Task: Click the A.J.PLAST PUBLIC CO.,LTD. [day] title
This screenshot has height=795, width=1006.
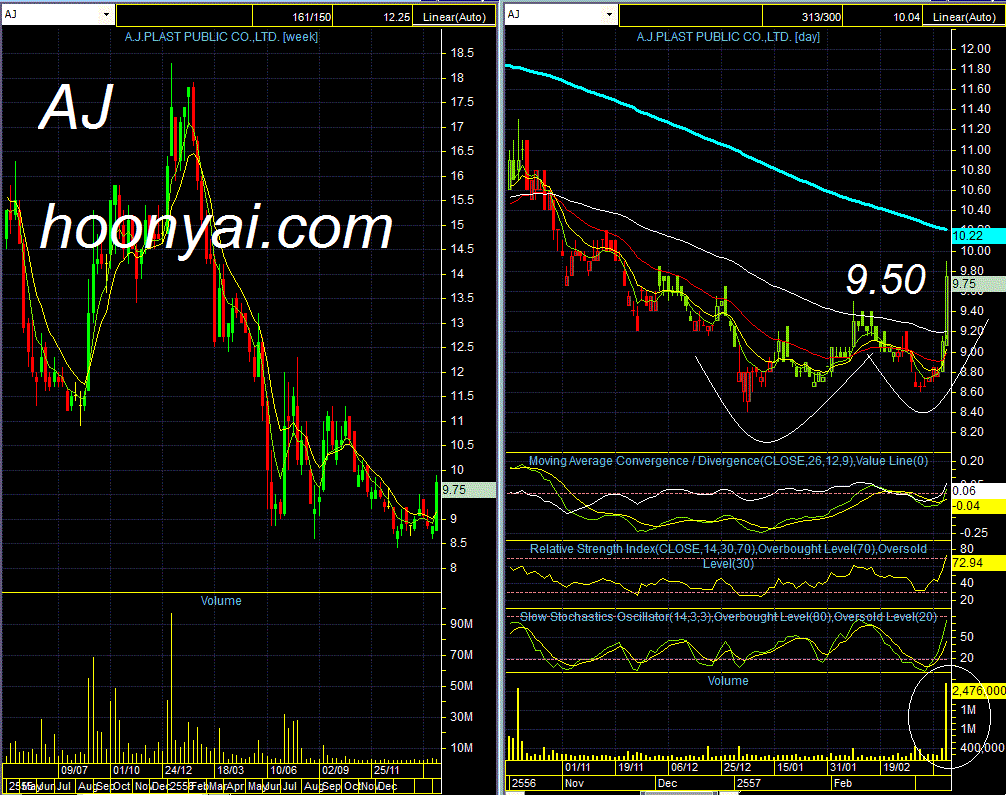Action: (728, 37)
